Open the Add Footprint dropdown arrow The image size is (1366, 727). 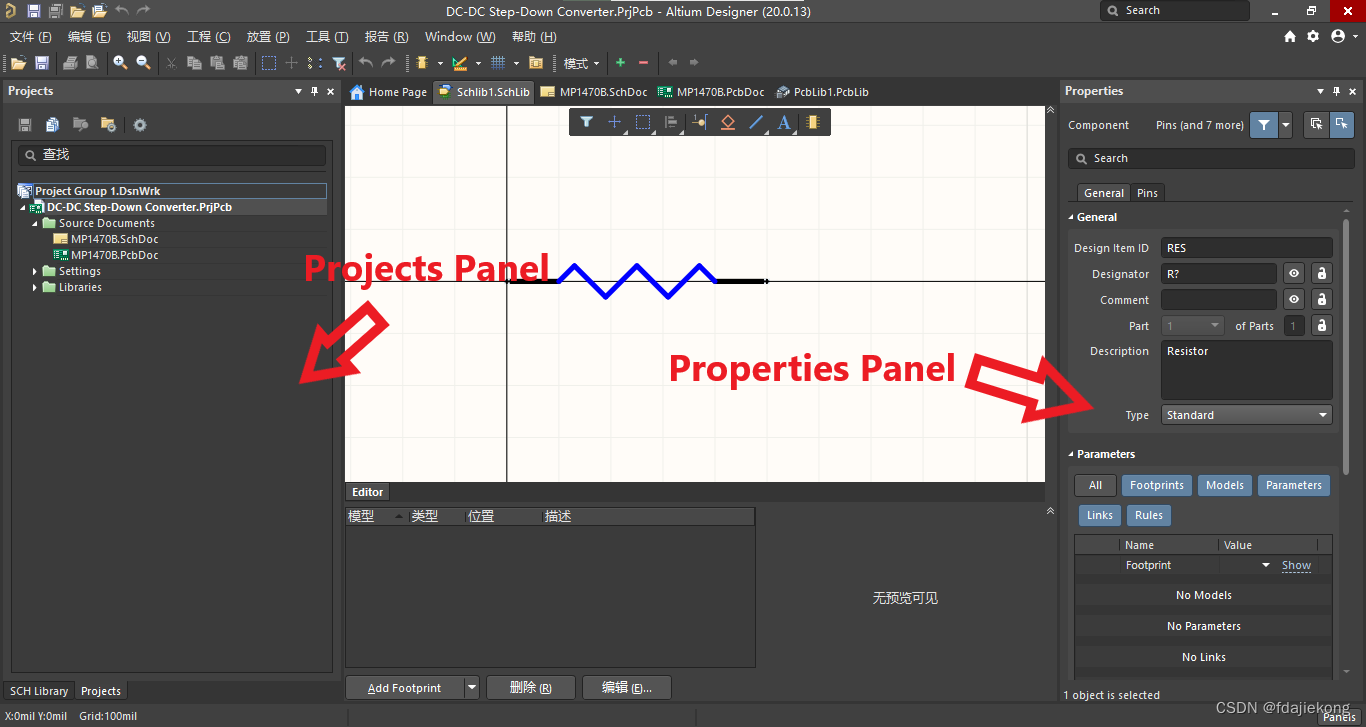(x=472, y=688)
